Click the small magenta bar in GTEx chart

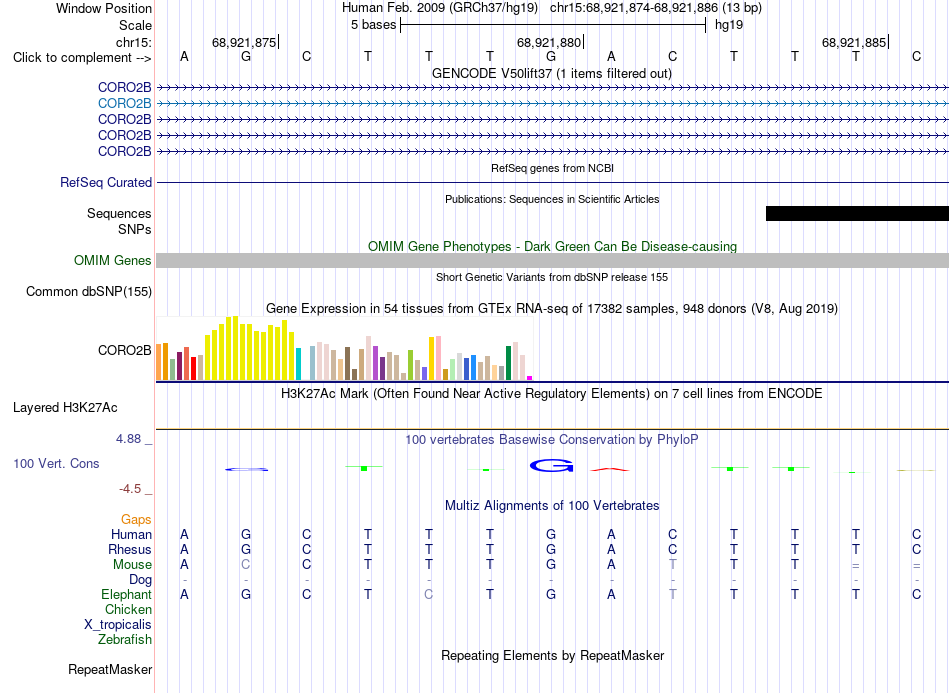click(530, 378)
